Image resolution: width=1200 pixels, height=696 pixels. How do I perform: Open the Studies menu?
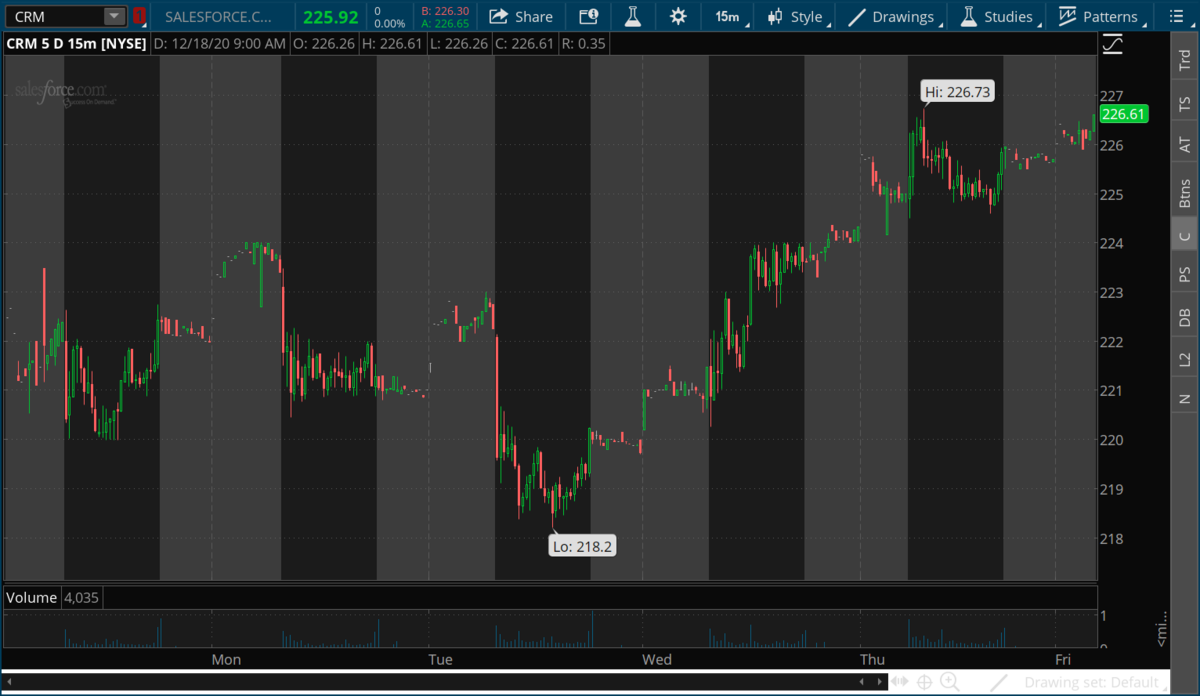pos(1000,17)
